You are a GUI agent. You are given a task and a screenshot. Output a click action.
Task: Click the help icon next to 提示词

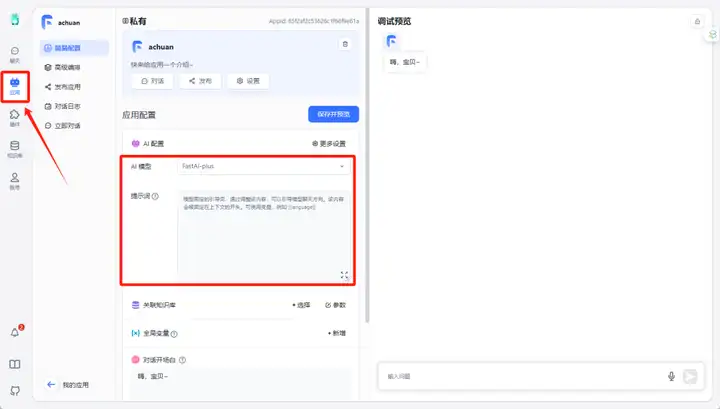coord(155,196)
